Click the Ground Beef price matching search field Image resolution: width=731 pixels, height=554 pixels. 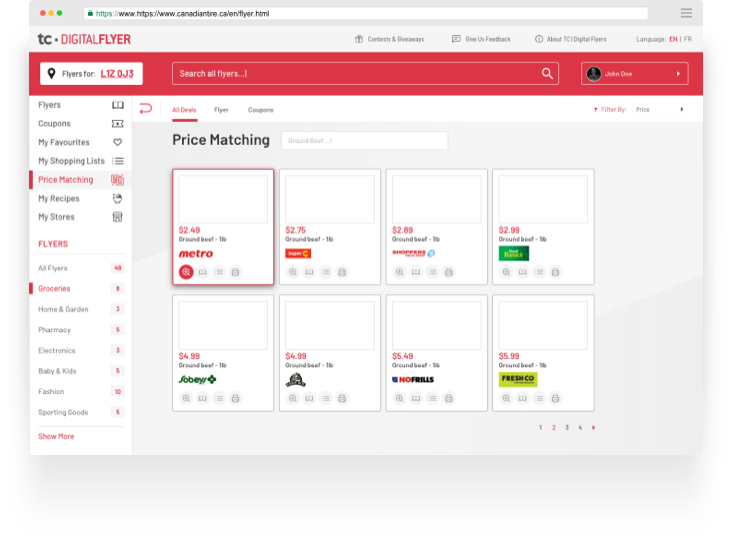(364, 141)
